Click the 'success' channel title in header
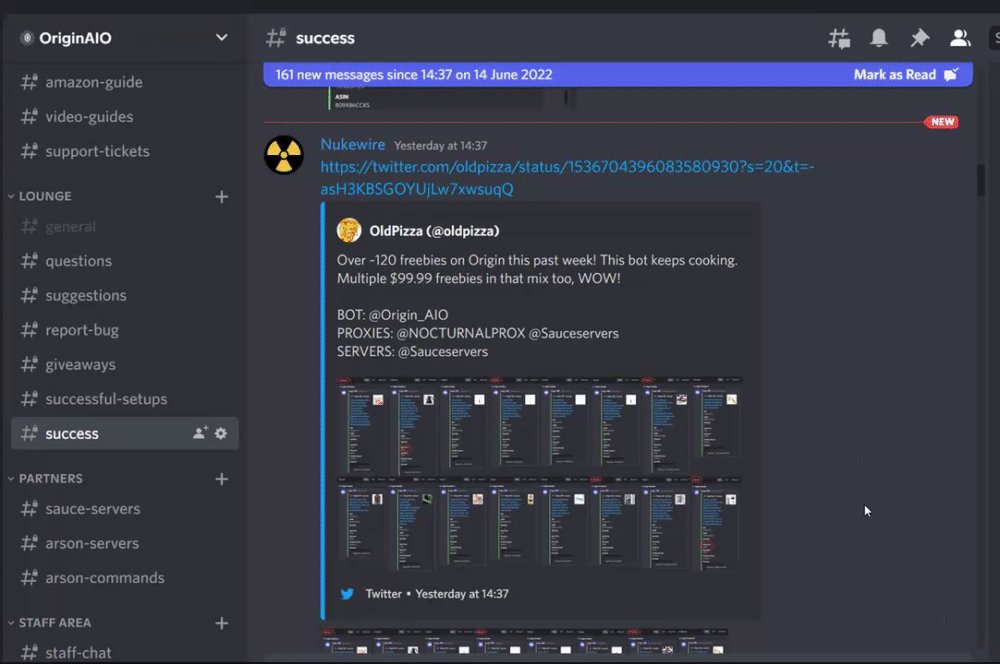Viewport: 1000px width, 664px height. 325,38
